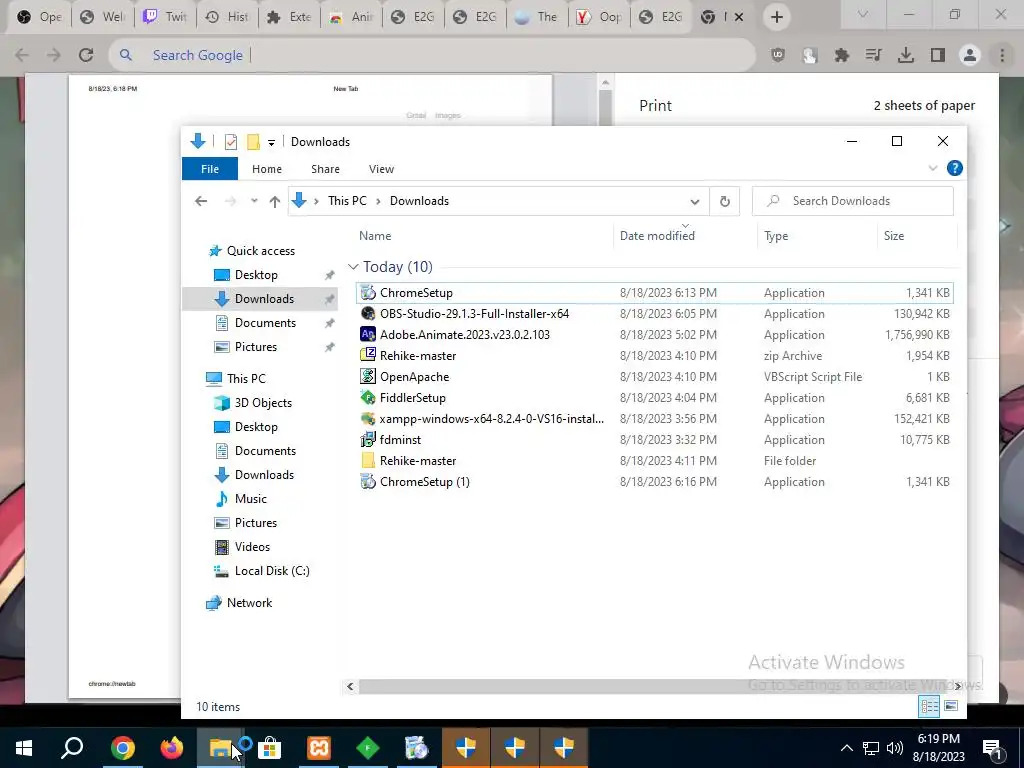Viewport: 1024px width, 768px height.
Task: Open Chrome downloads toolbar icon
Action: (905, 56)
